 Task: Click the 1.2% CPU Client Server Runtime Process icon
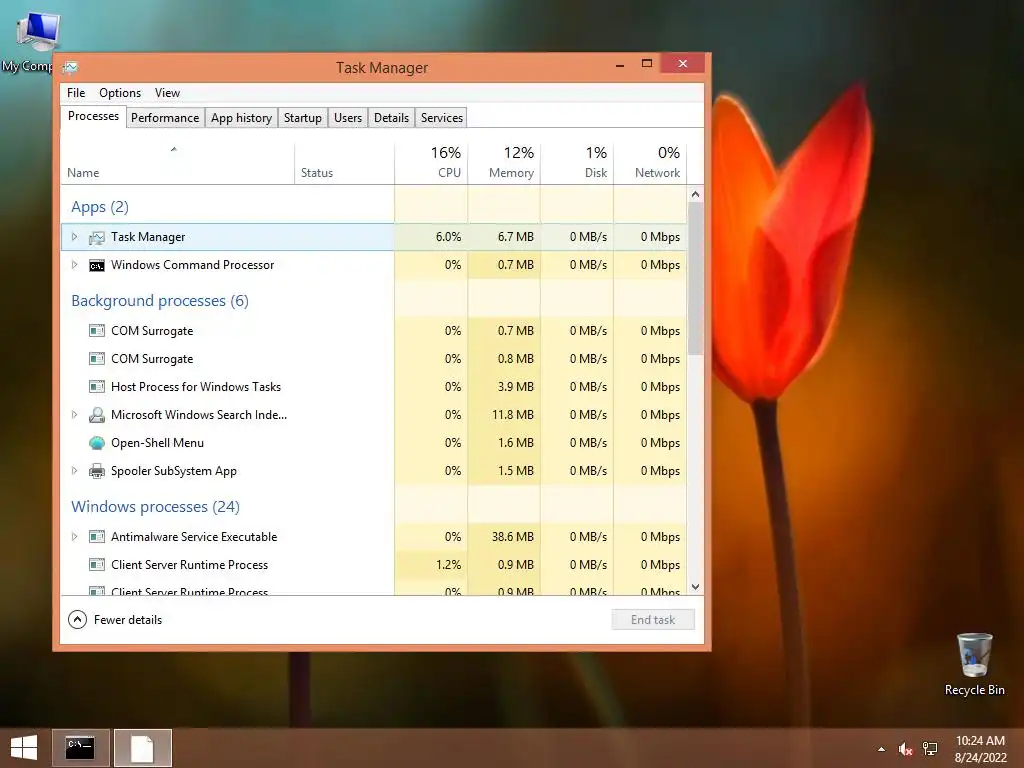(x=97, y=565)
